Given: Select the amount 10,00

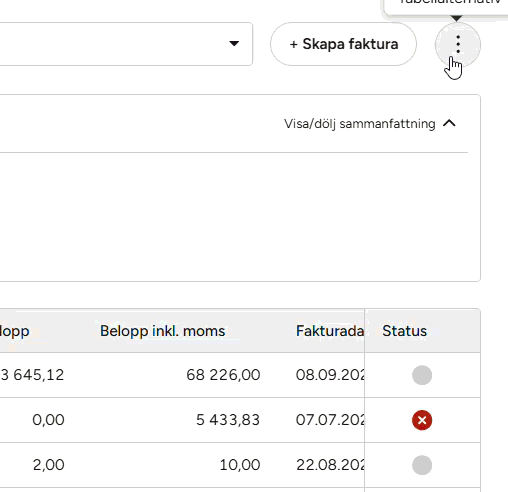Looking at the screenshot, I should (x=240, y=465).
